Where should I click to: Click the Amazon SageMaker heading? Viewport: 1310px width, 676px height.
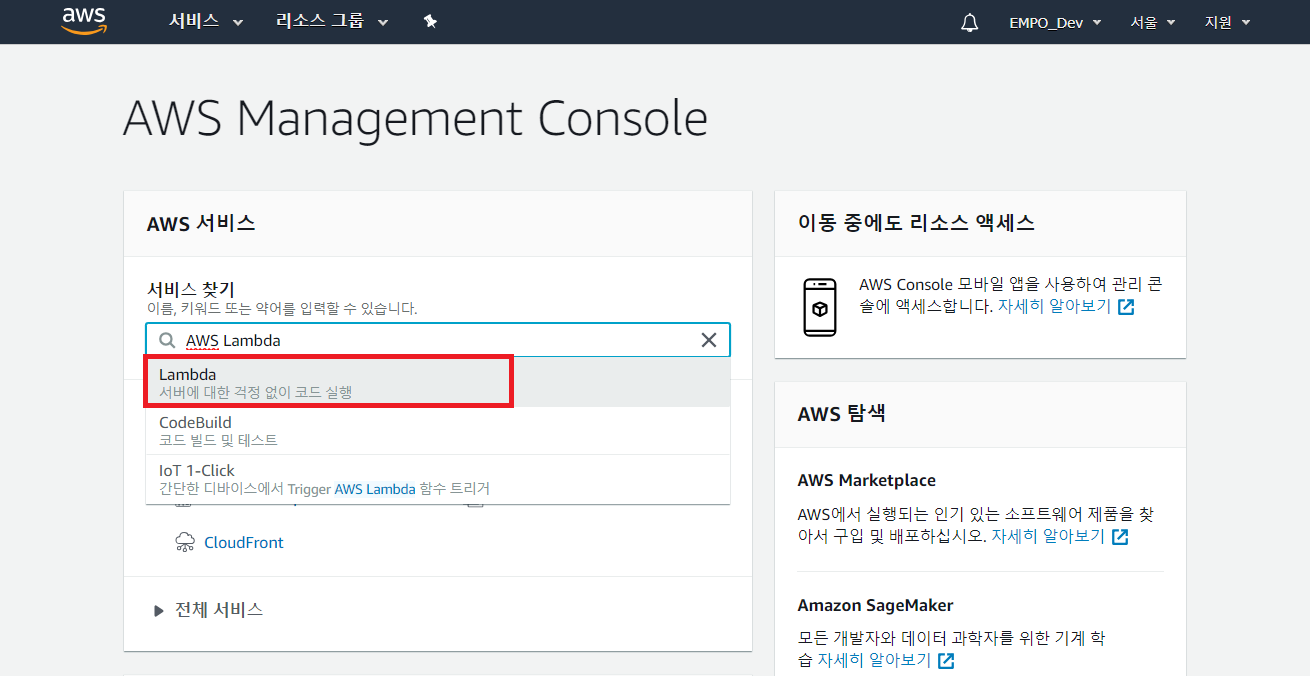click(x=875, y=605)
